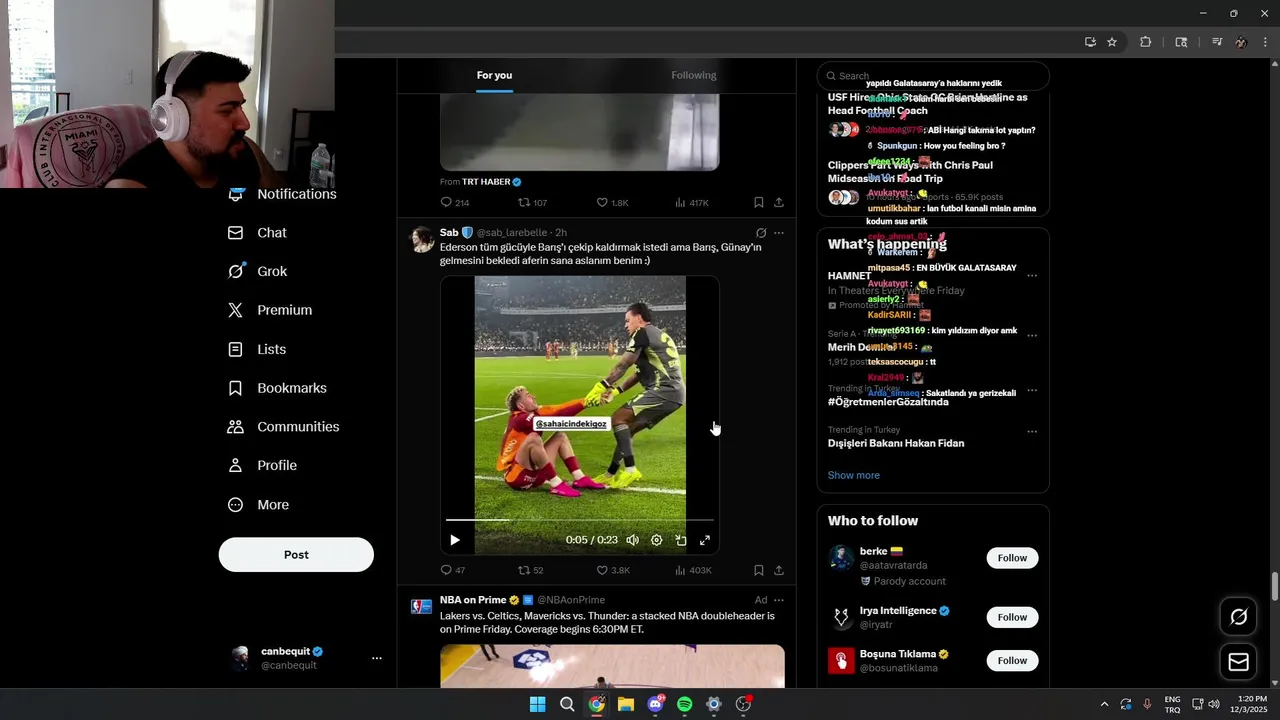Open video settings gear icon
Screen dimensions: 1280x720
(657, 540)
